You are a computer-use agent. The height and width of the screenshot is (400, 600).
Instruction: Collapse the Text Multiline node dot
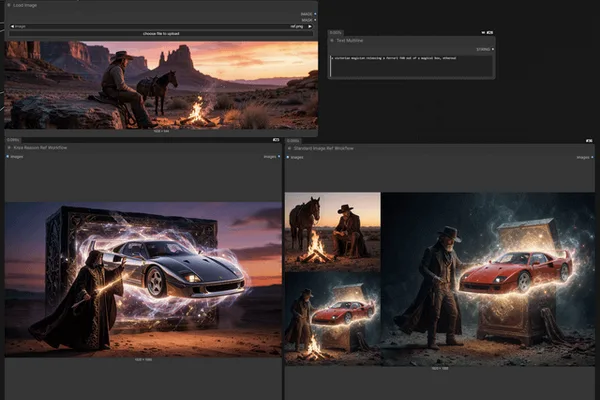(x=332, y=40)
